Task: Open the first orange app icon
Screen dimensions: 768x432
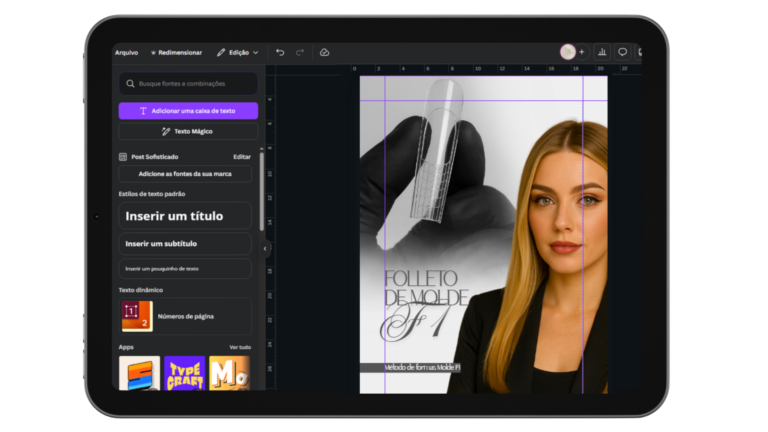Action: pos(139,373)
